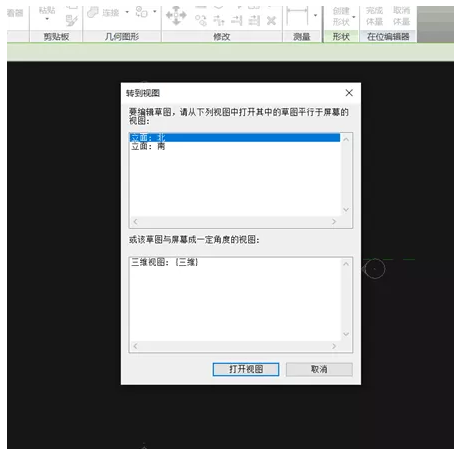The width and height of the screenshot is (457, 452).
Task: Click right arrow of 3D view list horizontal scrollbar
Action: click(334, 346)
